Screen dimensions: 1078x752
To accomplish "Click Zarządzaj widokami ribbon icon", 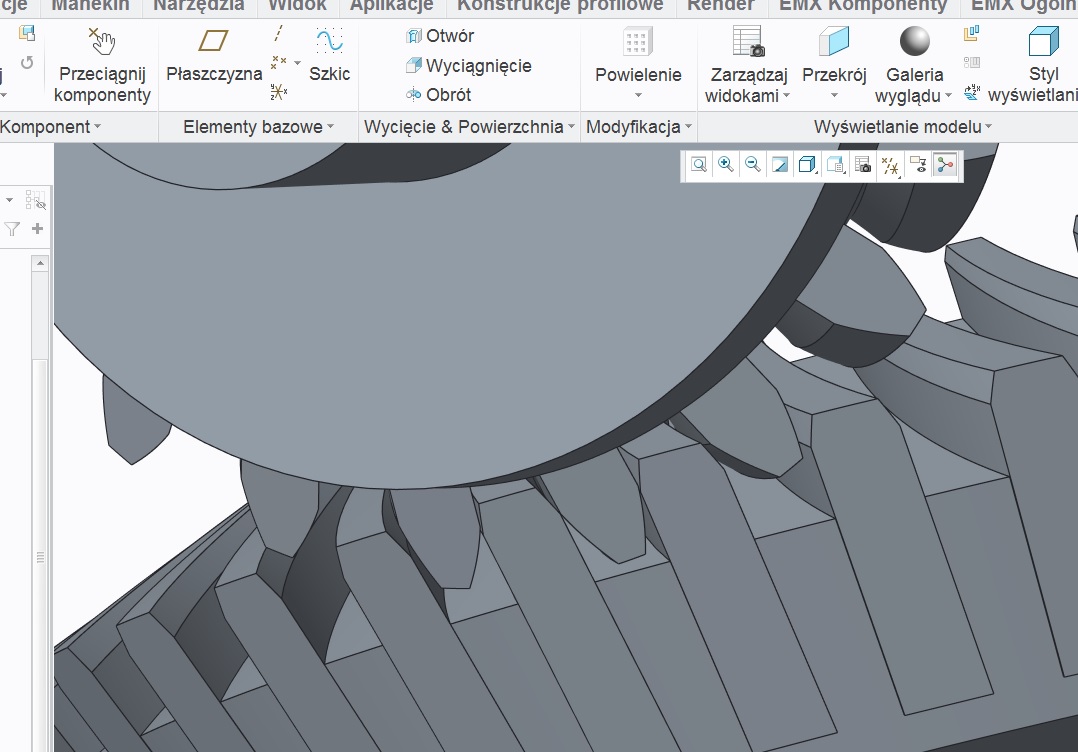I will (x=748, y=41).
